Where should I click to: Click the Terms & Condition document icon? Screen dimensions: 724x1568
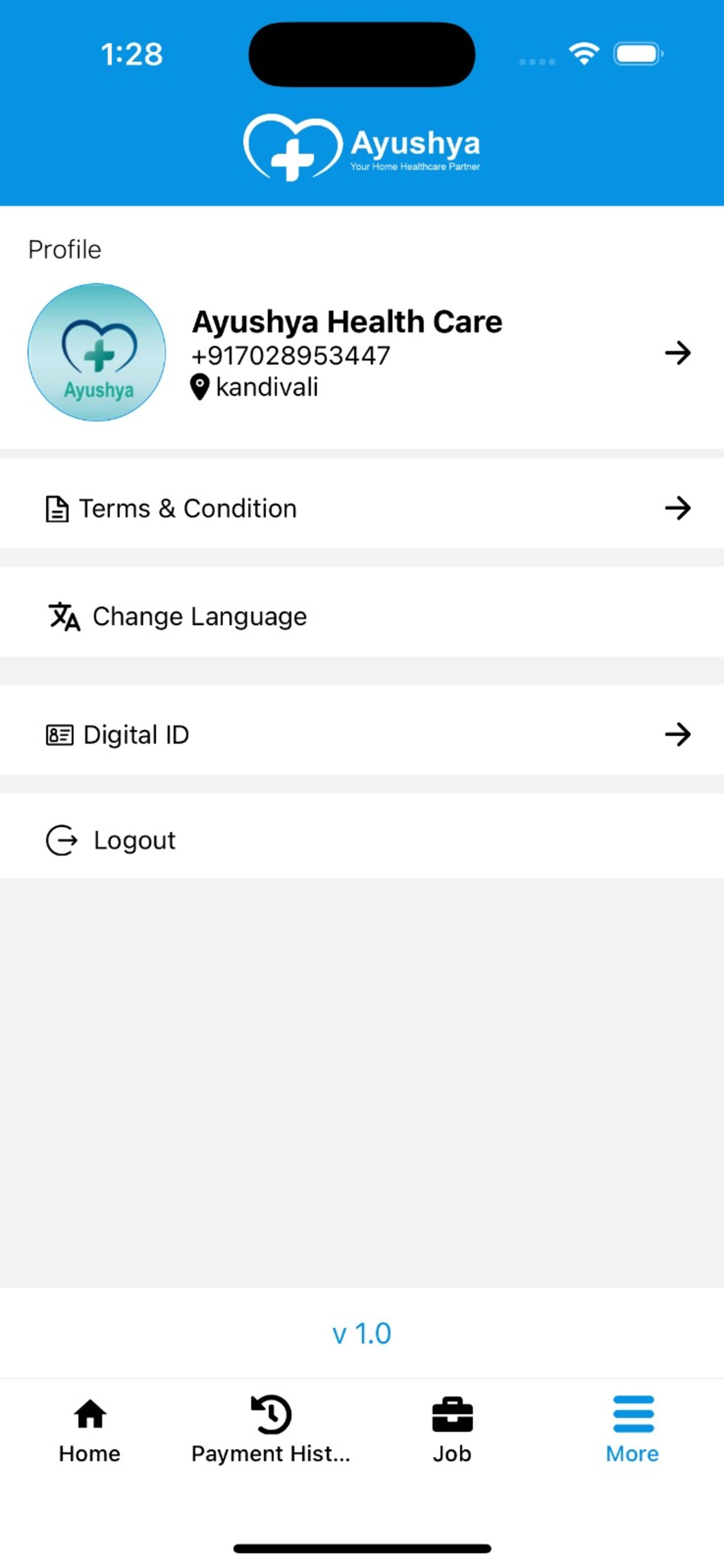click(57, 509)
